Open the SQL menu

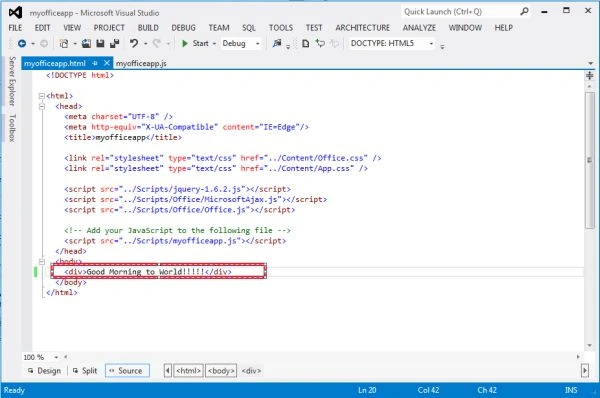point(249,28)
